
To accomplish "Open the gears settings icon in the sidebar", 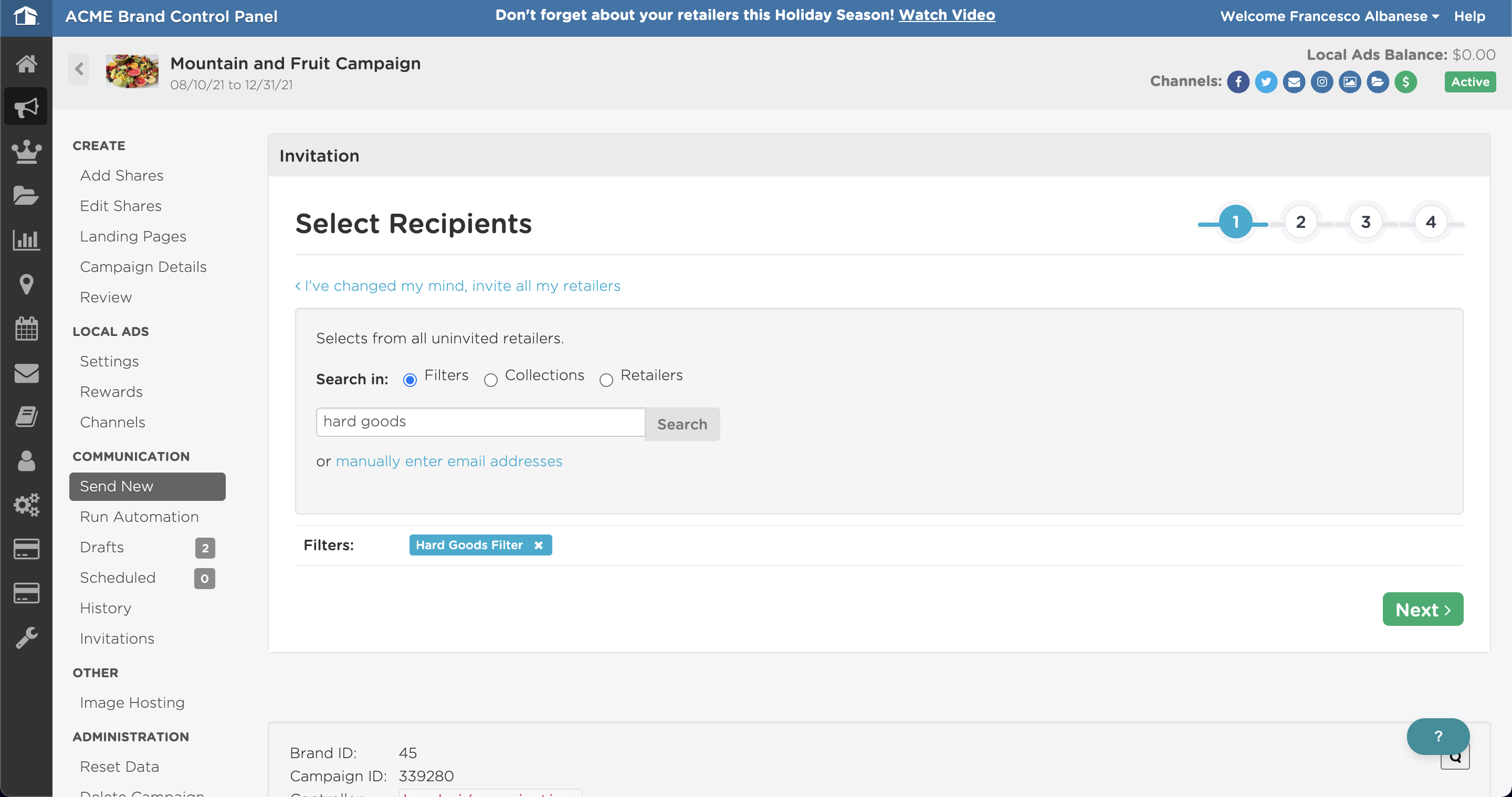I will point(26,505).
